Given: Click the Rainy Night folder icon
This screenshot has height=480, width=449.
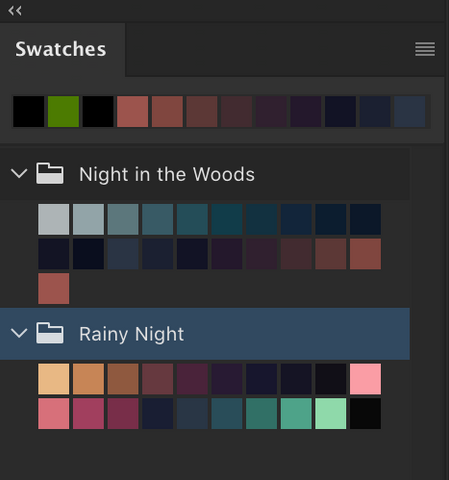Looking at the screenshot, I should point(50,333).
